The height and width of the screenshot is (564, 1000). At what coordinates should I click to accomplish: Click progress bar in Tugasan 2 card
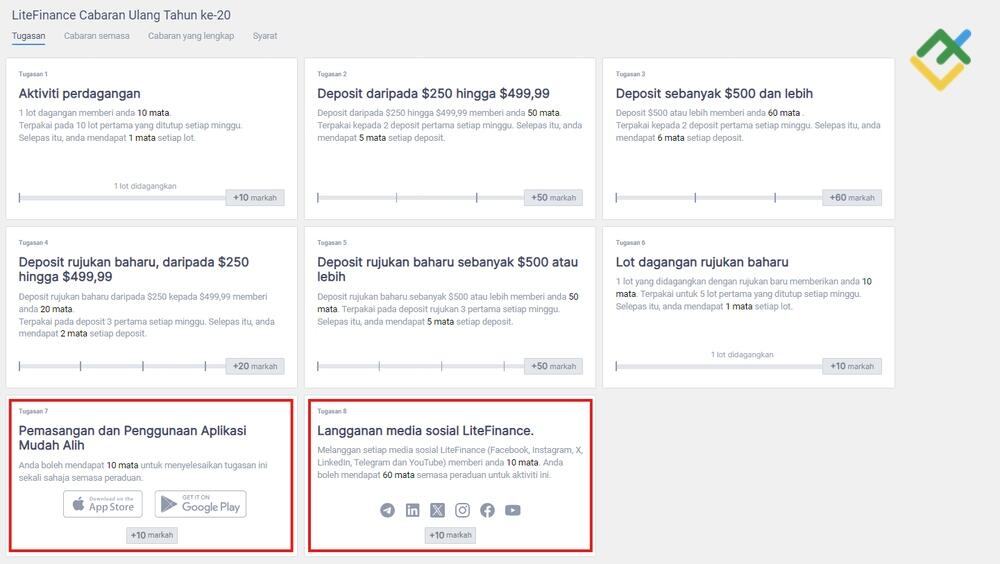[x=420, y=198]
